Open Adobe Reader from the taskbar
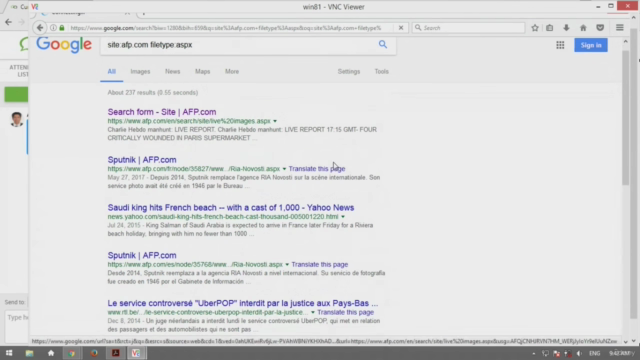Viewport: 640px width, 360px height. click(116, 353)
